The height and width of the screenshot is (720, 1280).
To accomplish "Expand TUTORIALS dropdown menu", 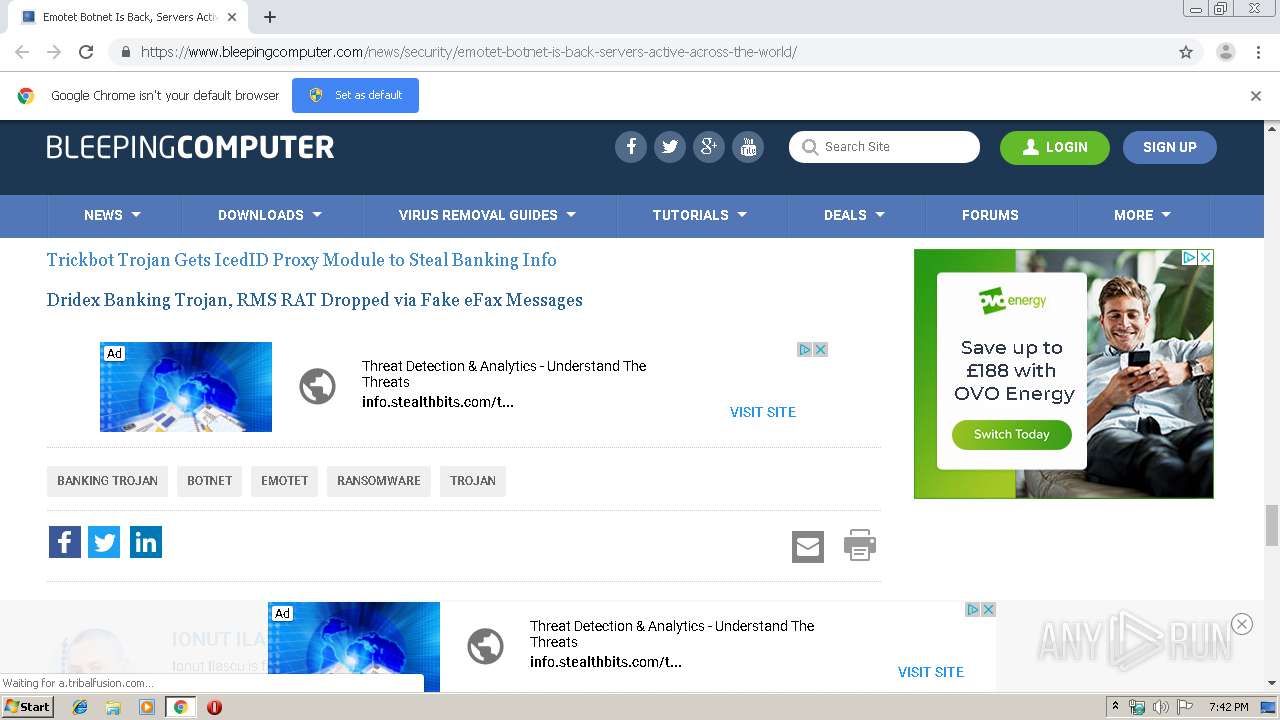I will pos(700,215).
